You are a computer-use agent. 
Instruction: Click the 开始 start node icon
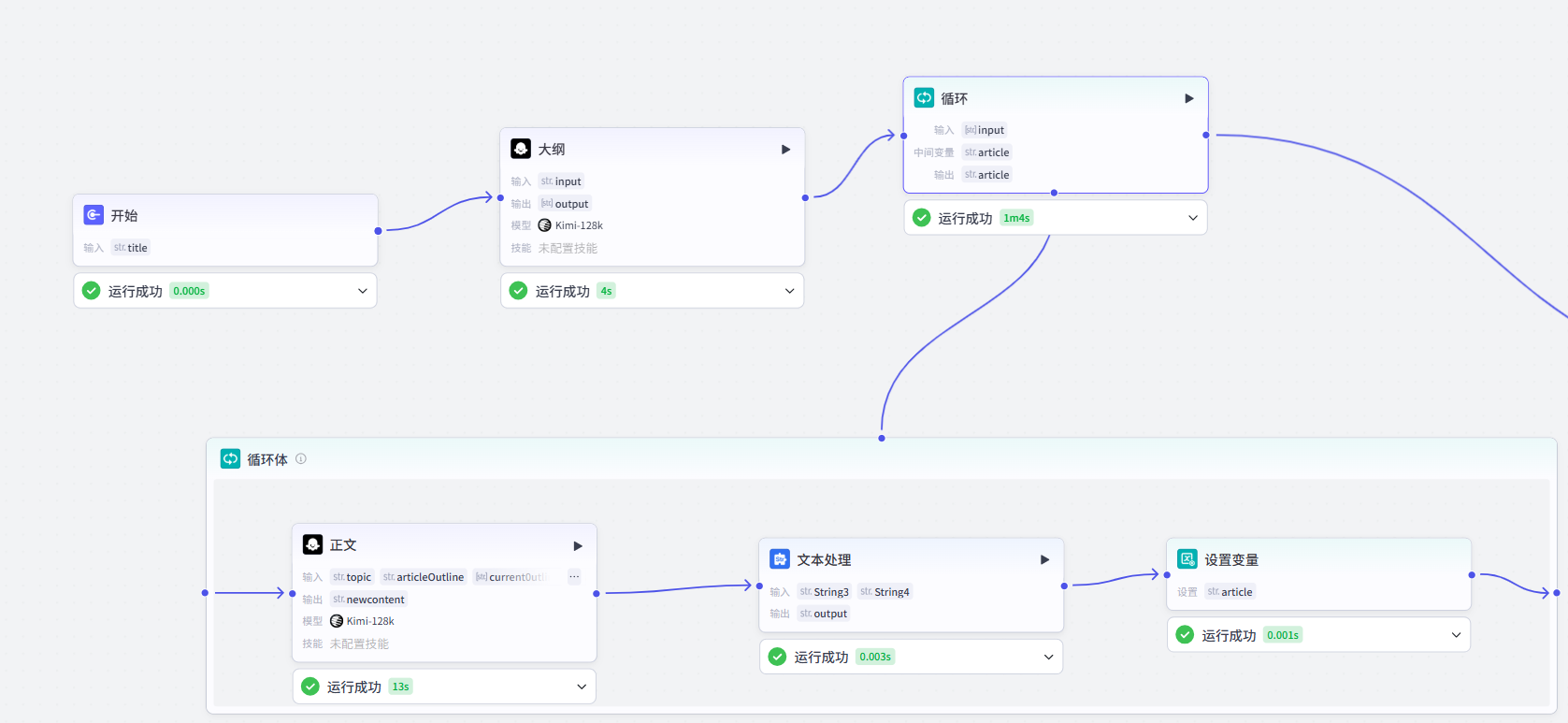[94, 215]
